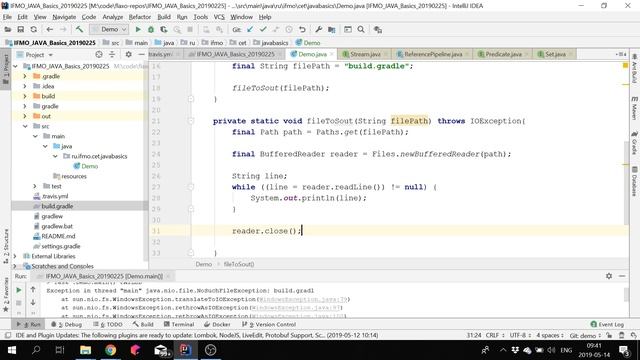Click the Save All toolbar icon

coord(20,29)
